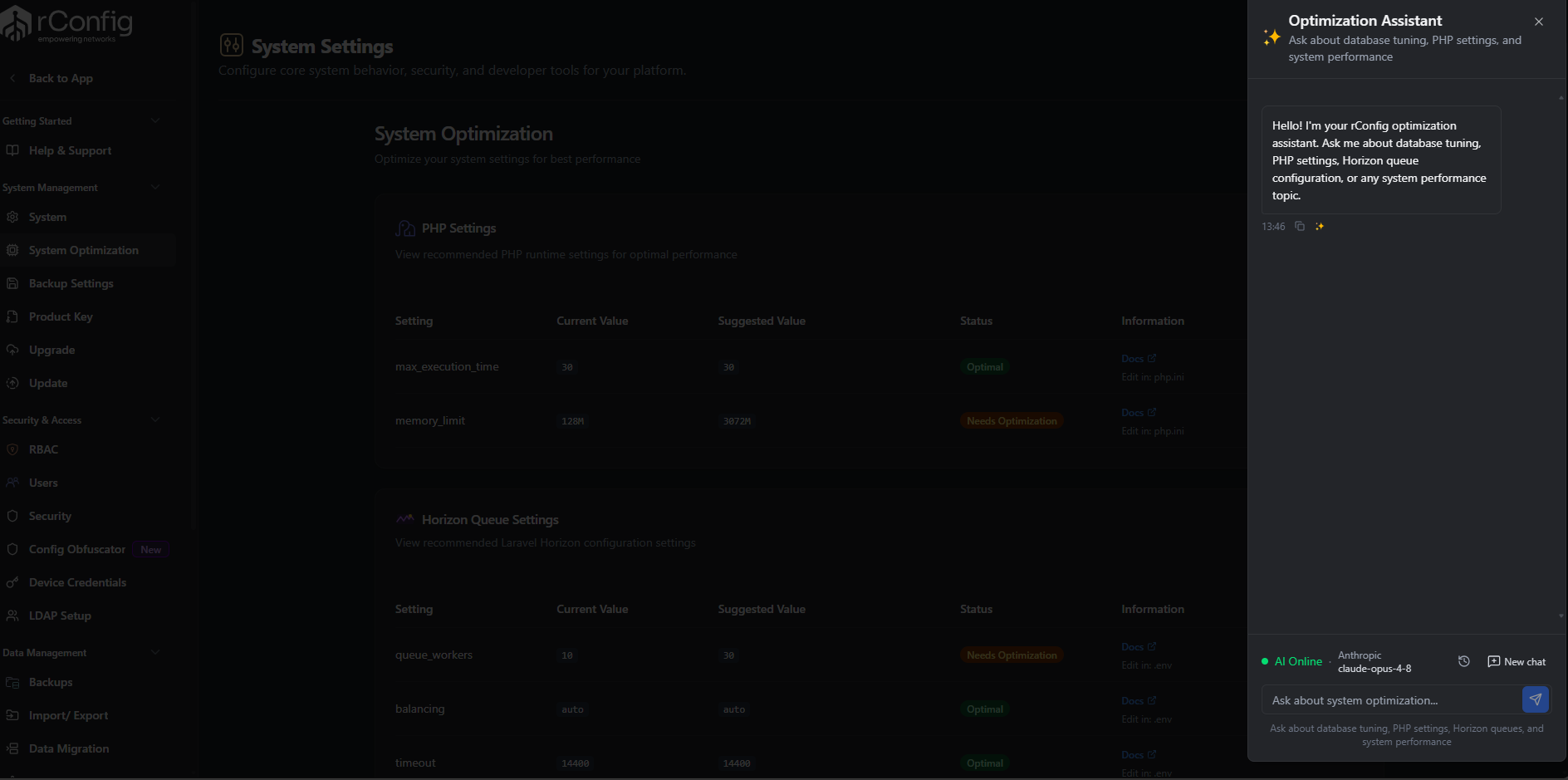This screenshot has width=1568, height=780.
Task: Focus the Ask about system optimization input
Action: pyautogui.click(x=1391, y=700)
